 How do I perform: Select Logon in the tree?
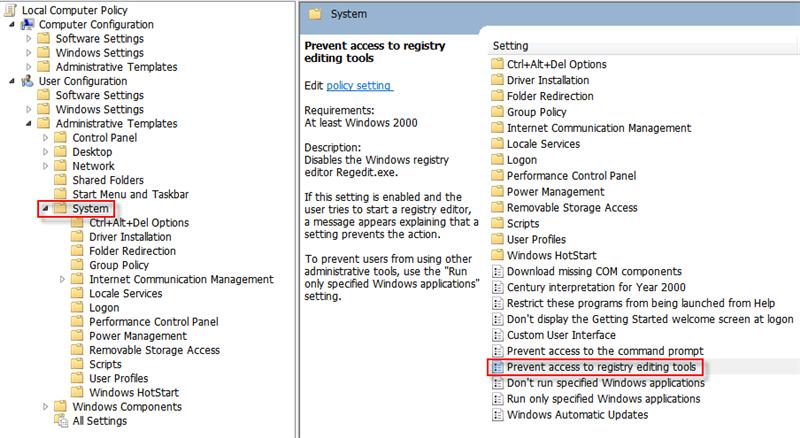(x=104, y=307)
